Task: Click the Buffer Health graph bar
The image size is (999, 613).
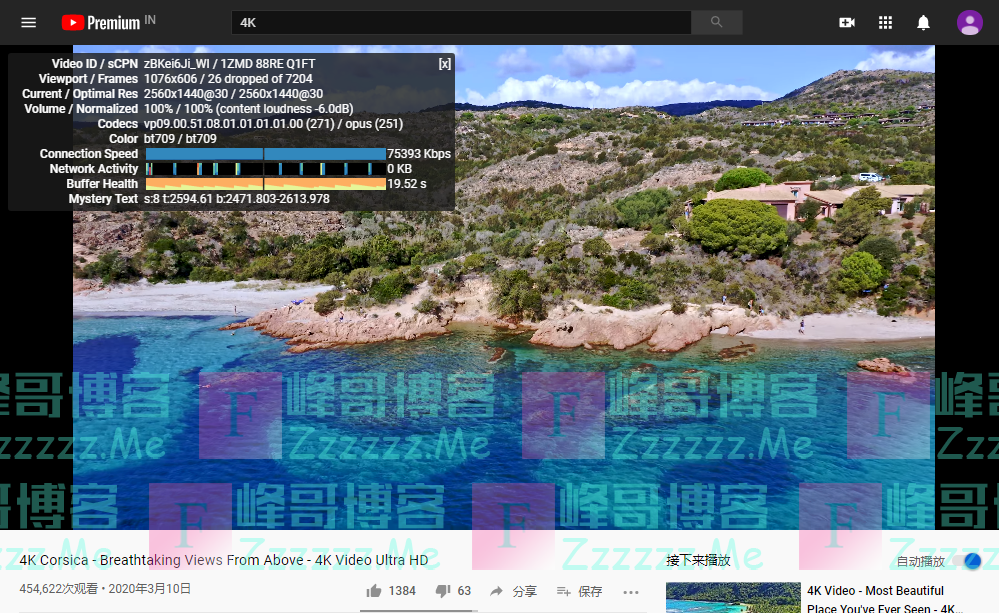Action: [x=265, y=184]
